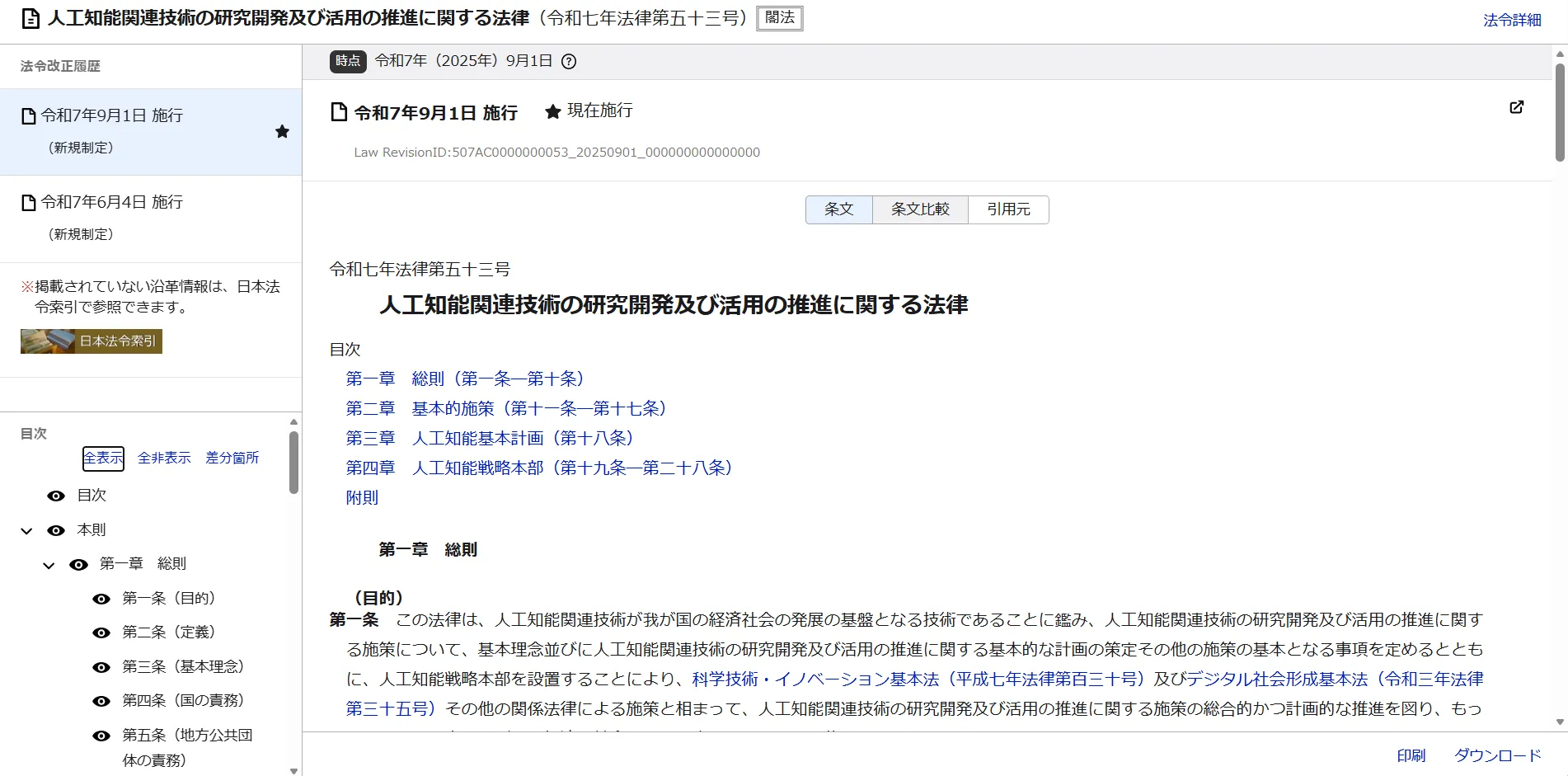Image resolution: width=1568 pixels, height=776 pixels.
Task: Switch to the 条文 tab
Action: [x=839, y=209]
